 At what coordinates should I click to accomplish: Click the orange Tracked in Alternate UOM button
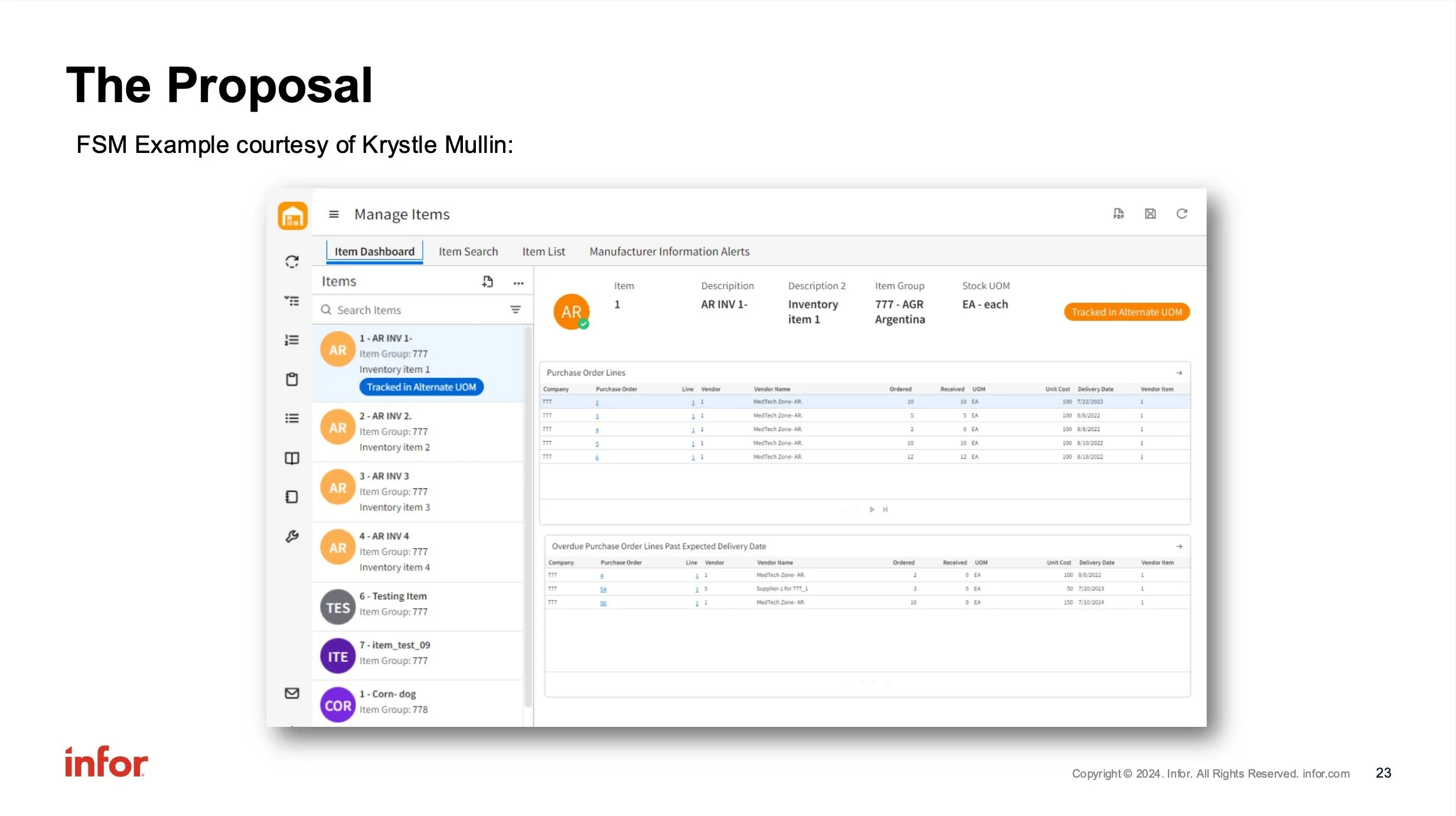pyautogui.click(x=1126, y=312)
